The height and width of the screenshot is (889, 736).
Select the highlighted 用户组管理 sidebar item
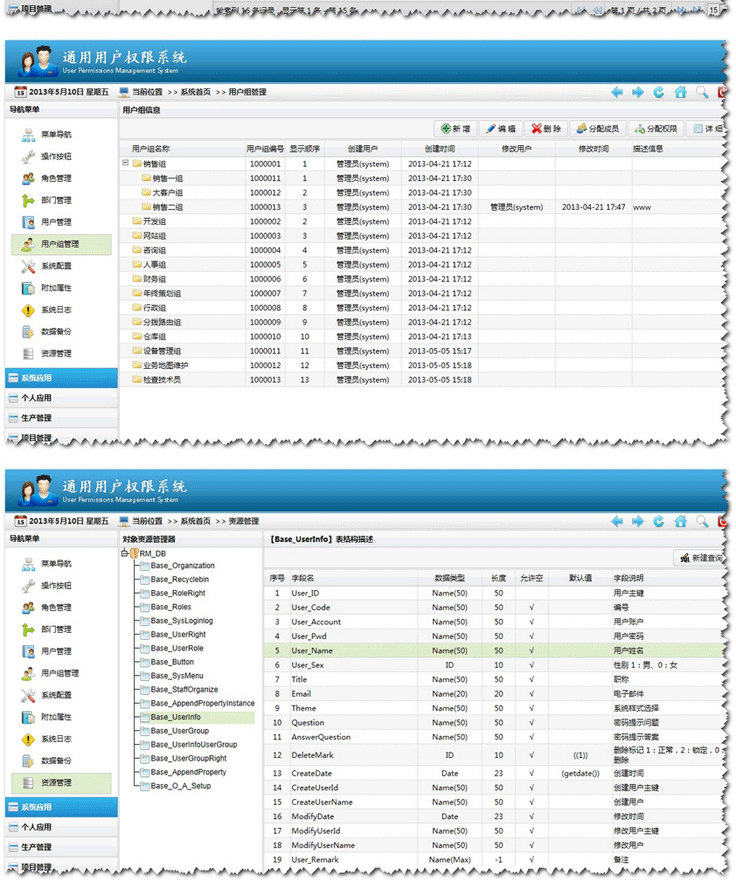[61, 244]
